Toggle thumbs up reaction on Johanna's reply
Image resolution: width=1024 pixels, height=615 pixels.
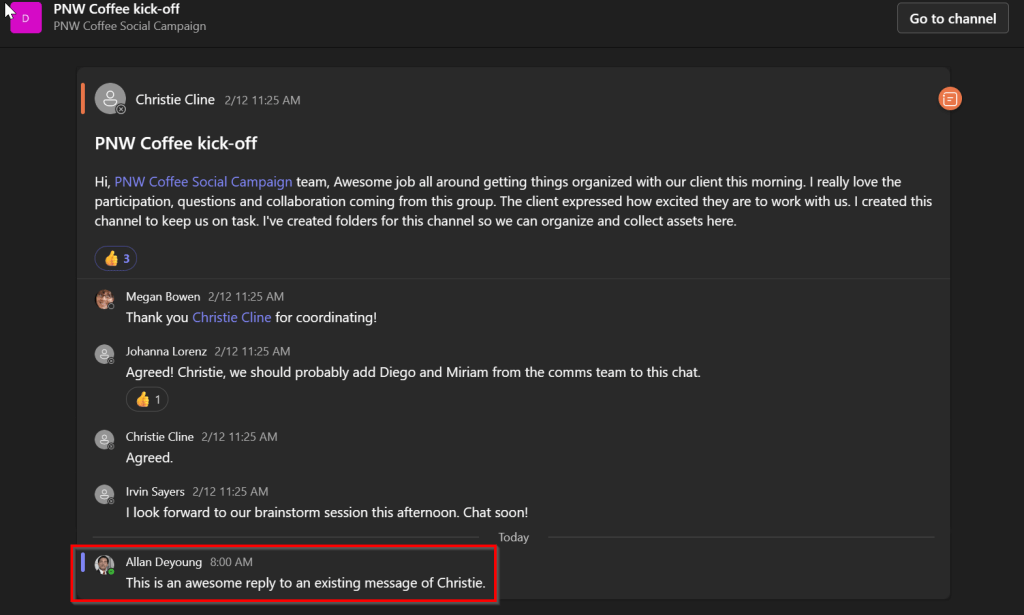pos(147,399)
